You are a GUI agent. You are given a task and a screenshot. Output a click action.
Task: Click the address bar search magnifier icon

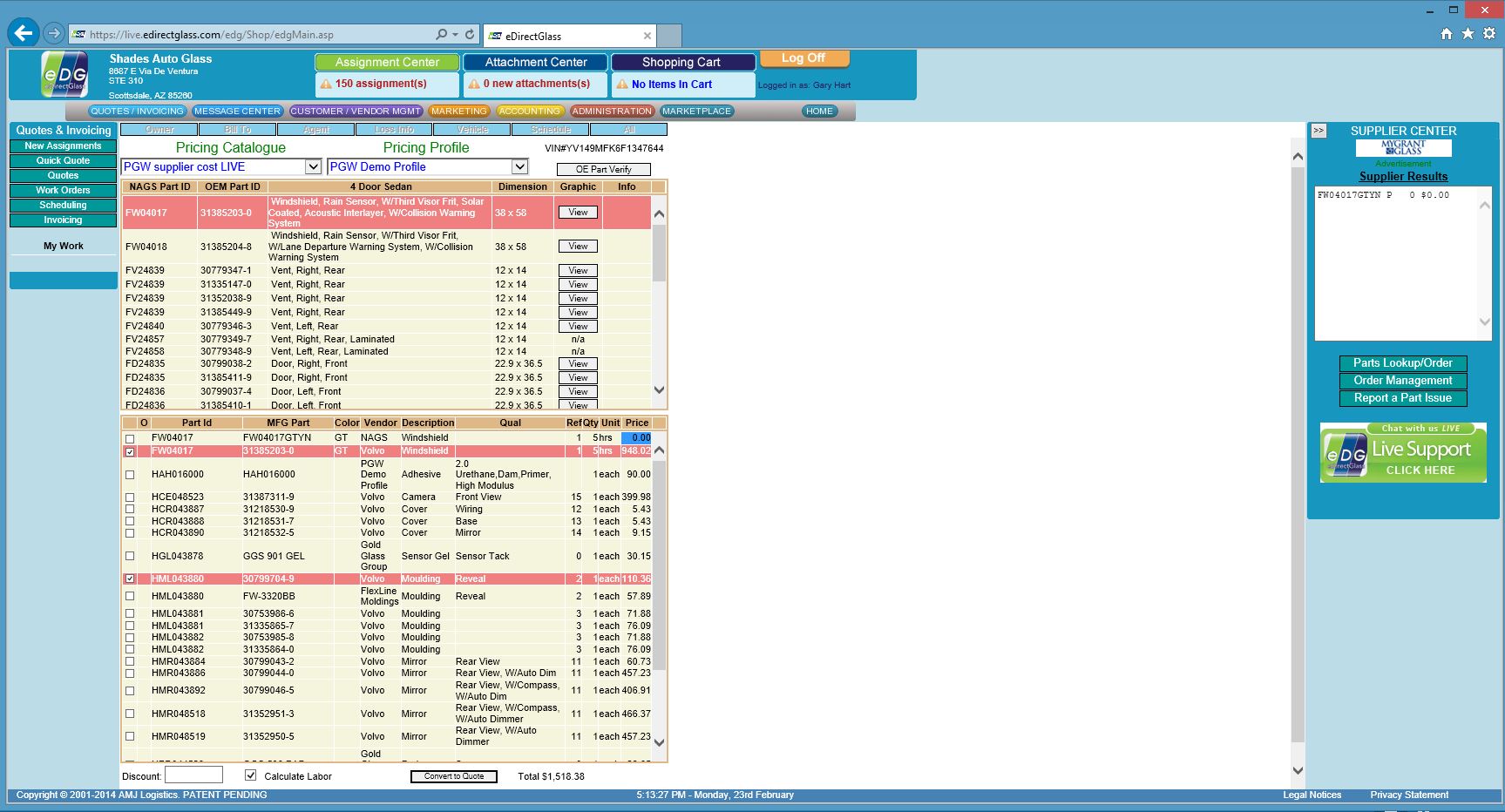[x=442, y=34]
